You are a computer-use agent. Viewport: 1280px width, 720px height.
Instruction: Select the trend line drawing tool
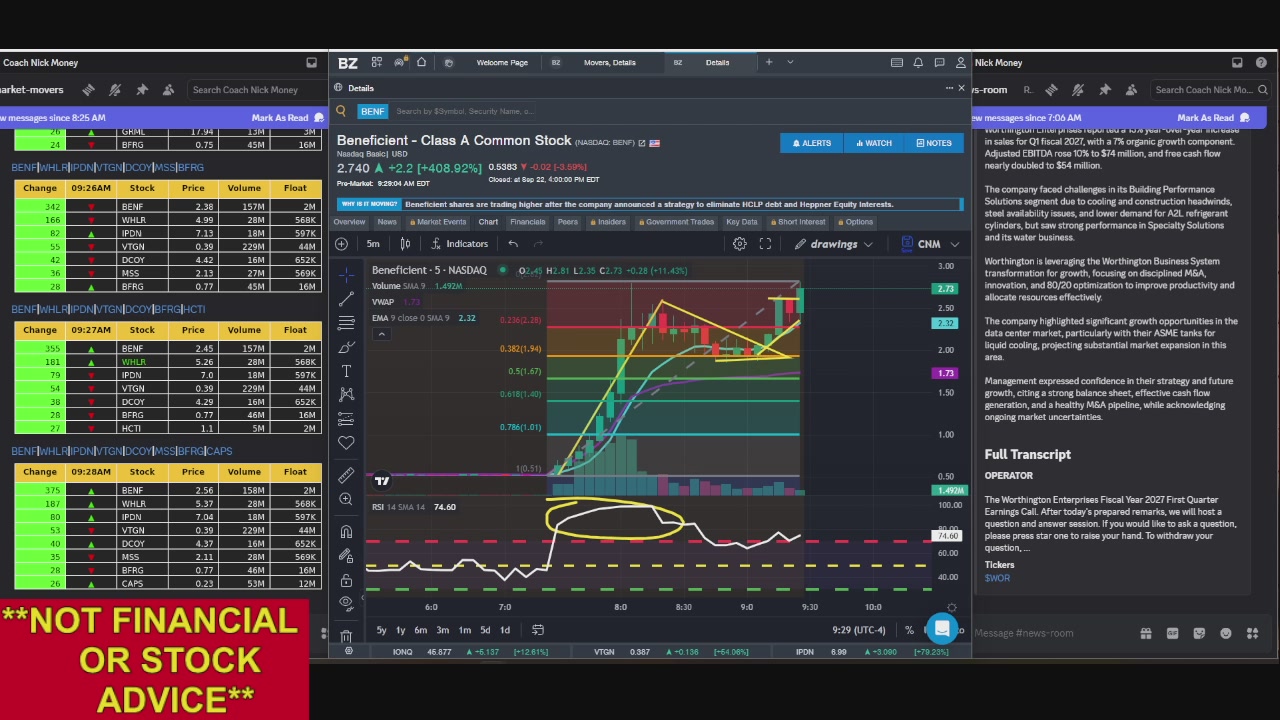pos(346,298)
